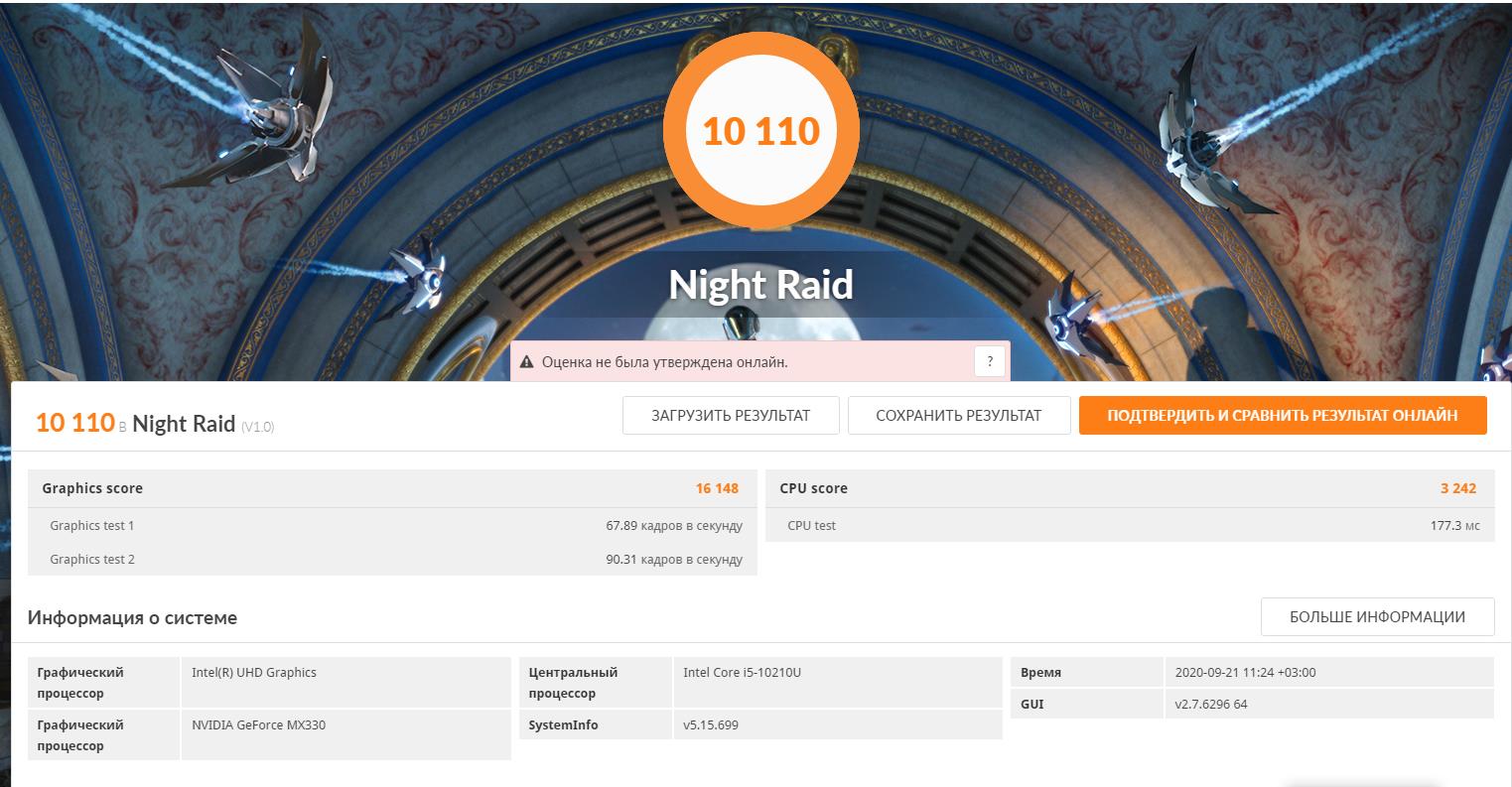The width and height of the screenshot is (1512, 787).
Task: Click the warning triangle icon in the alert
Action: [526, 362]
